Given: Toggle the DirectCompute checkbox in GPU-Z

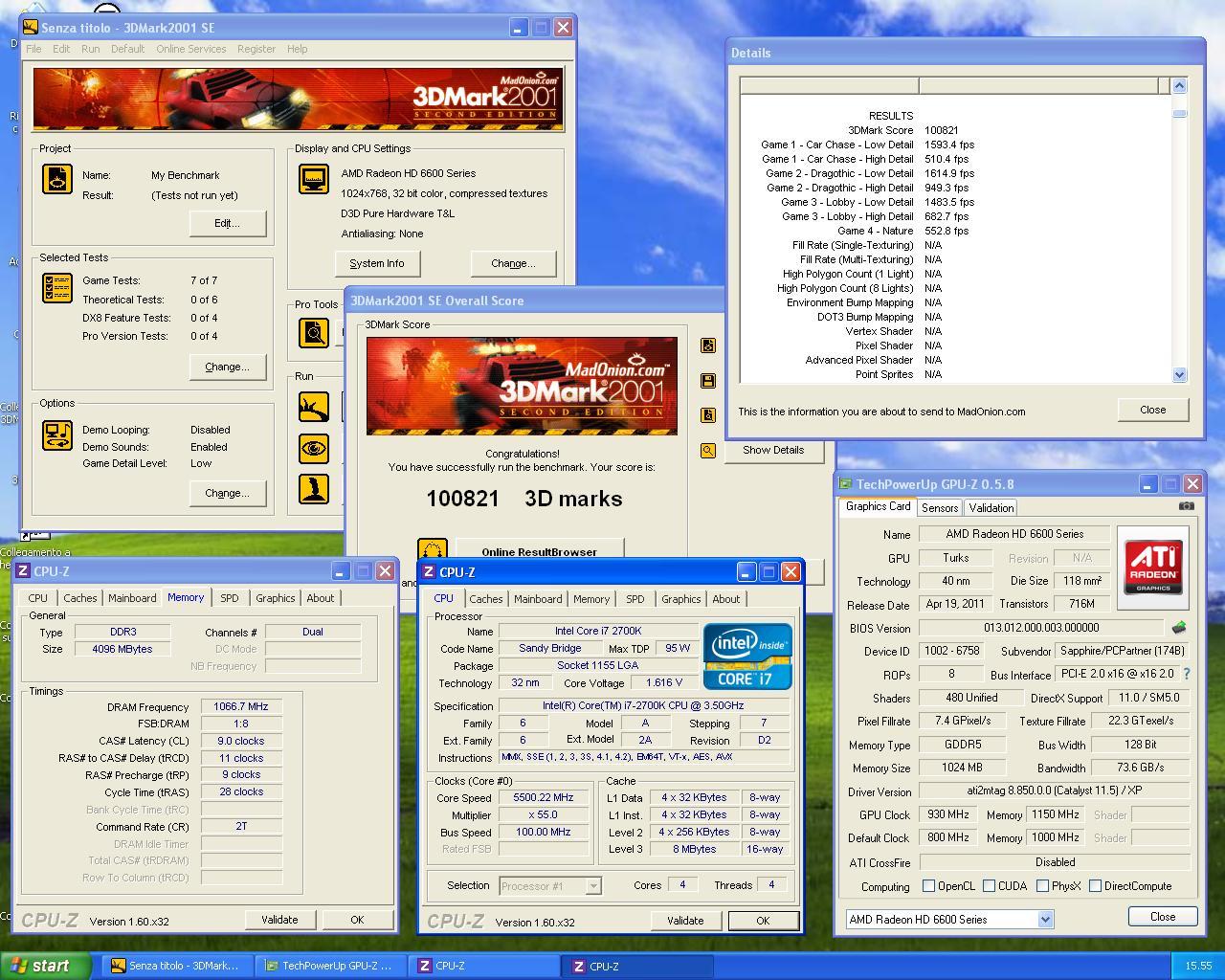Looking at the screenshot, I should coord(1095,886).
